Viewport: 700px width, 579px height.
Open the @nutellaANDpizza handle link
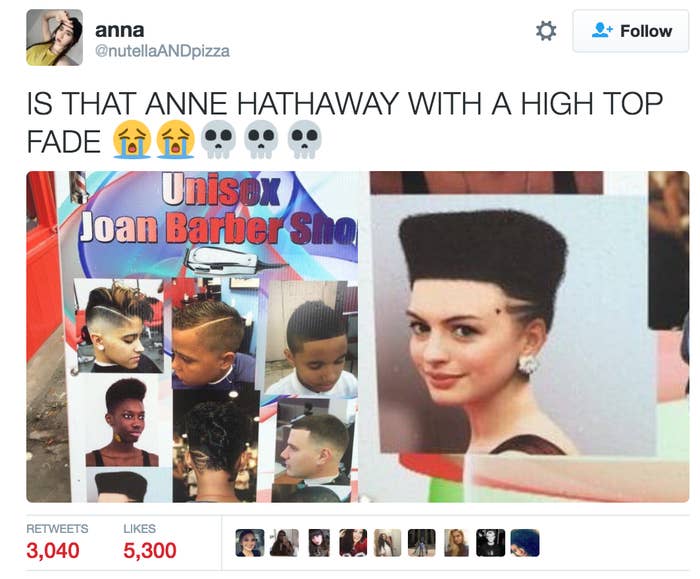[162, 51]
